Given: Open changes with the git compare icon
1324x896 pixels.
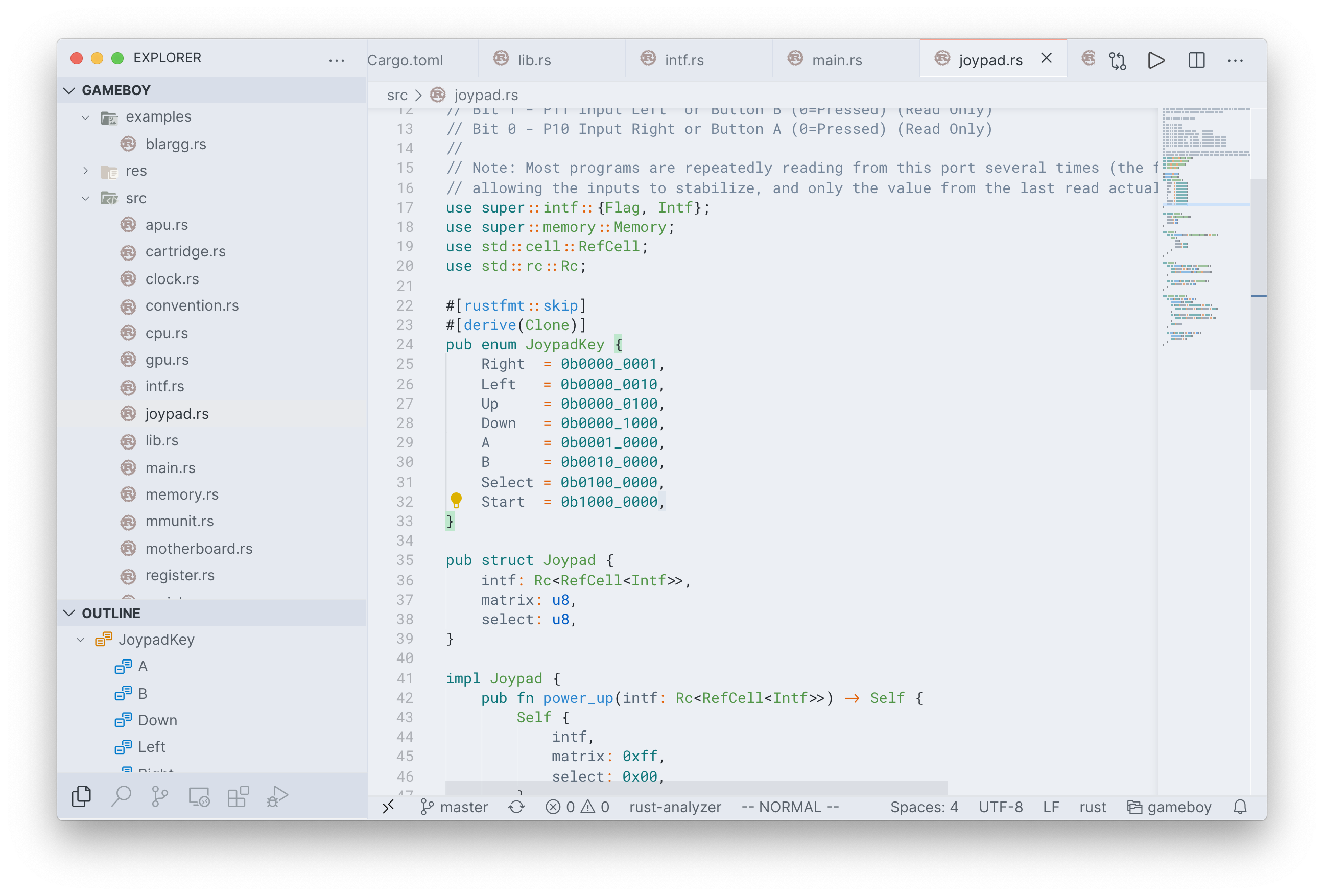Looking at the screenshot, I should (x=1117, y=60).
